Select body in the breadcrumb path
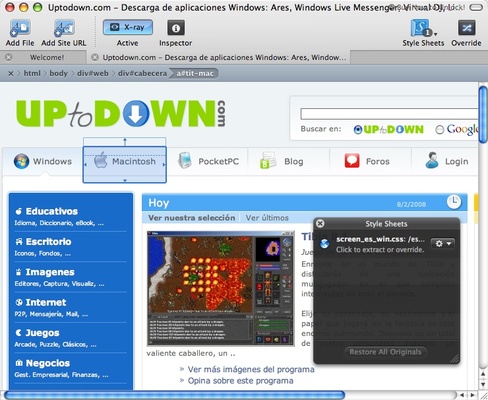Viewport: 488px width, 400px height. click(58, 73)
